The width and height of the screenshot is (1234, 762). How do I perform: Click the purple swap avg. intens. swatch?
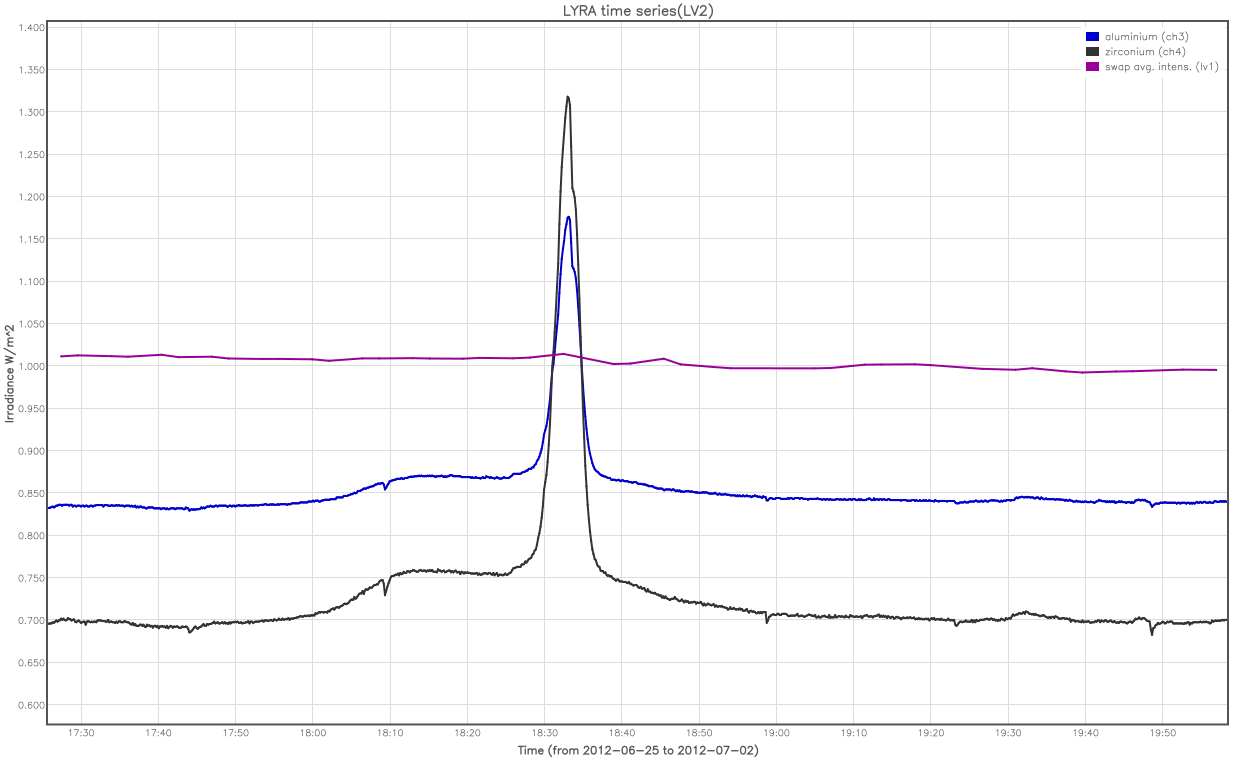tap(1093, 67)
